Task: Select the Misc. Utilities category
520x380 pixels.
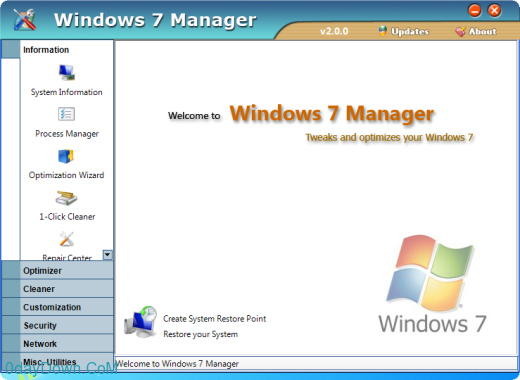Action: pos(57,362)
